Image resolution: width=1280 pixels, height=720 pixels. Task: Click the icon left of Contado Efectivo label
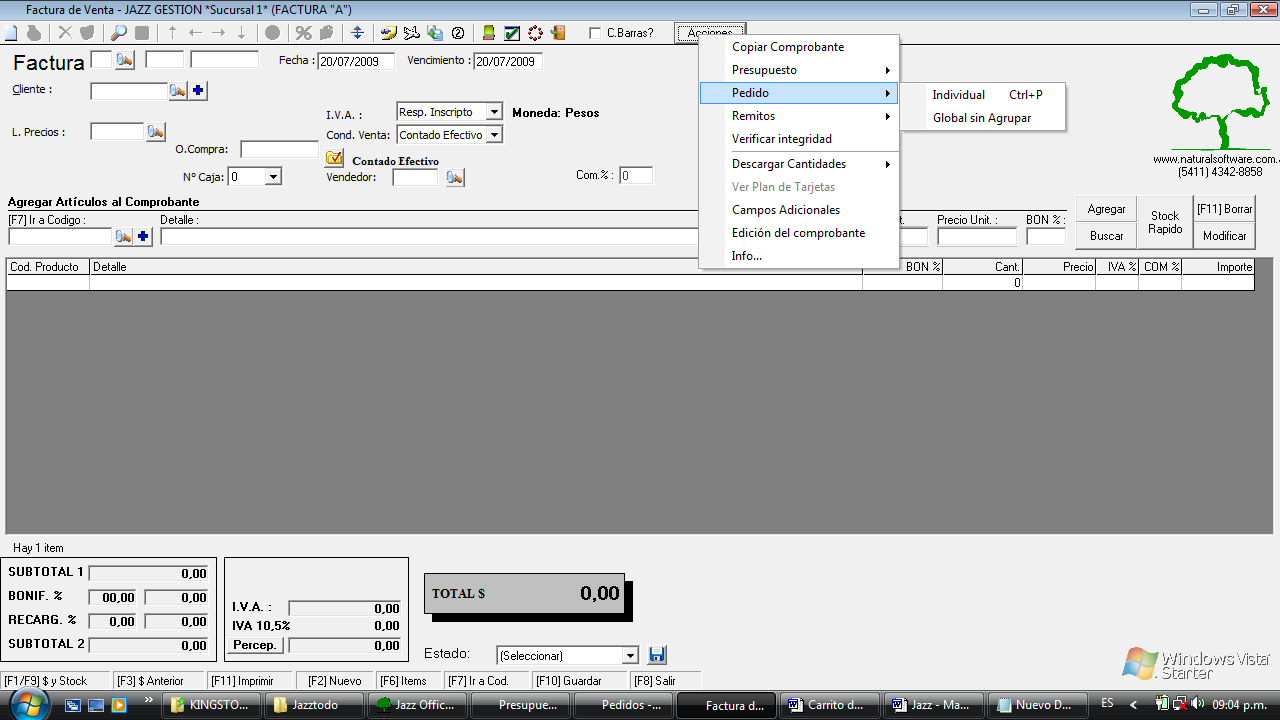[335, 158]
